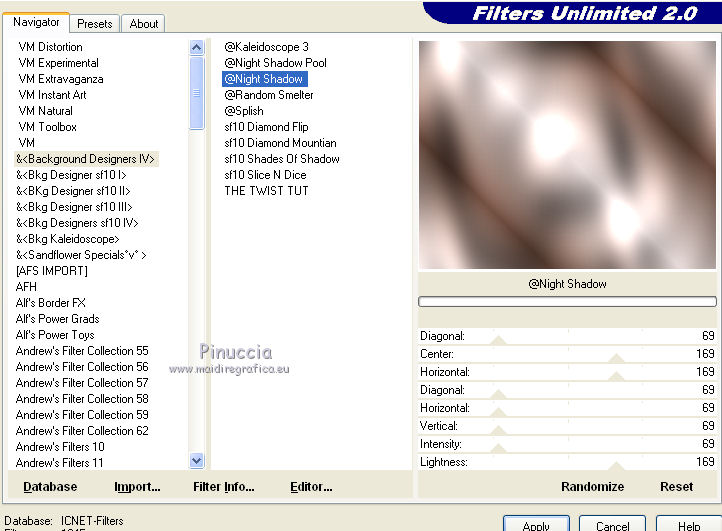This screenshot has width=722, height=531.
Task: Choose the sf10 Slice N Dice filter
Action: click(x=265, y=175)
